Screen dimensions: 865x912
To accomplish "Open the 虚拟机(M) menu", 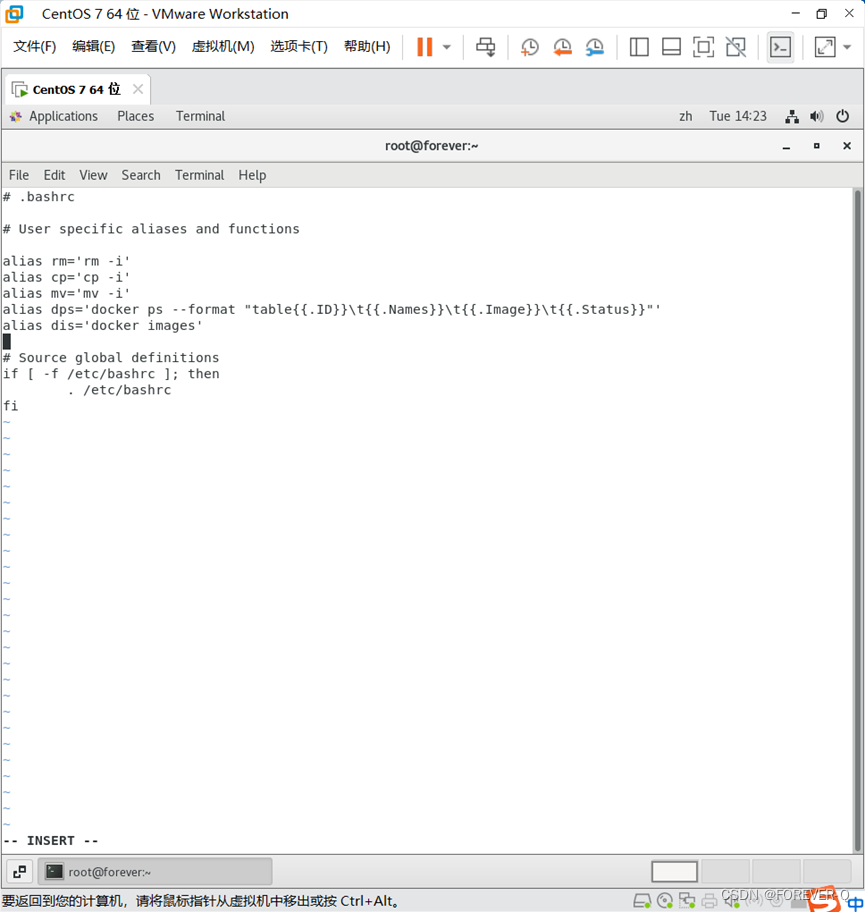I will [223, 47].
